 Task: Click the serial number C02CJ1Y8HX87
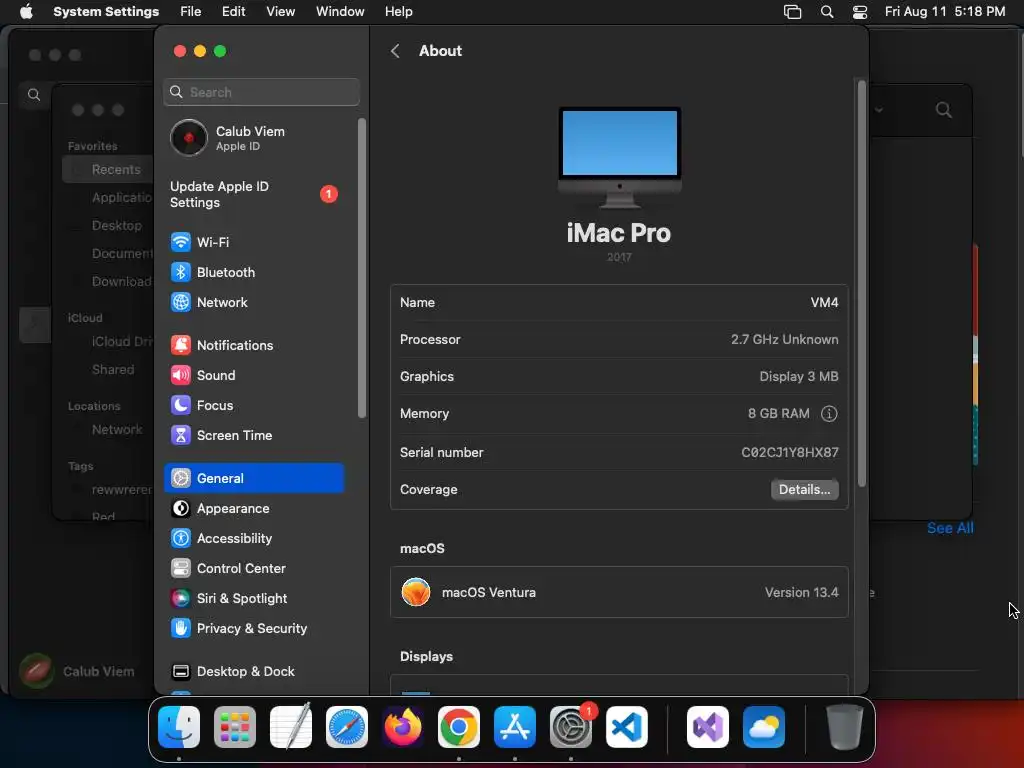coord(790,452)
